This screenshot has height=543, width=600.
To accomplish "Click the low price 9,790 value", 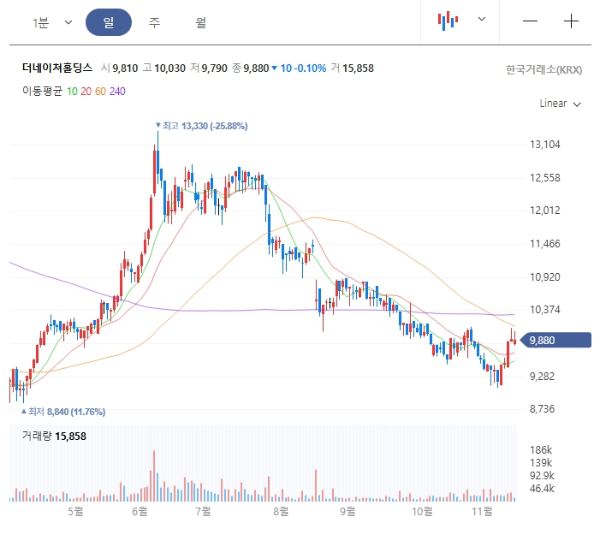I will coord(214,68).
